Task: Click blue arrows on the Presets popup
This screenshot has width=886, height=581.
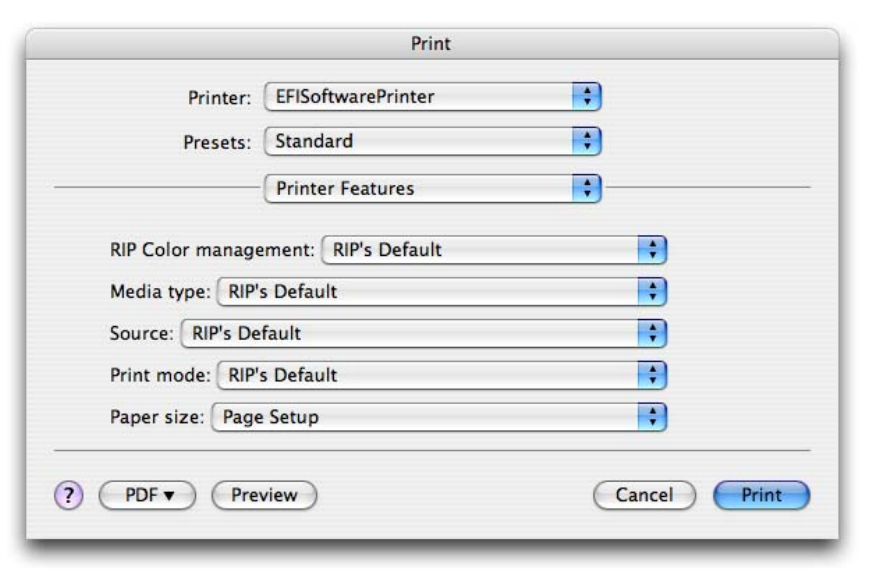Action: point(587,141)
